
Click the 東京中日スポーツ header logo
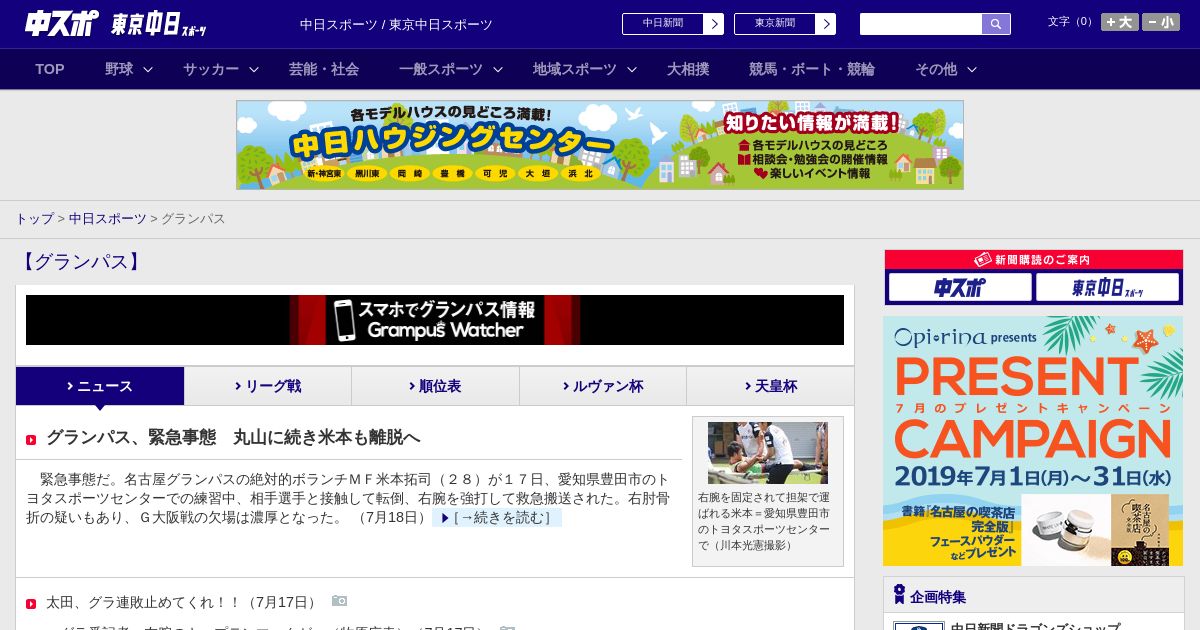pyautogui.click(x=159, y=25)
